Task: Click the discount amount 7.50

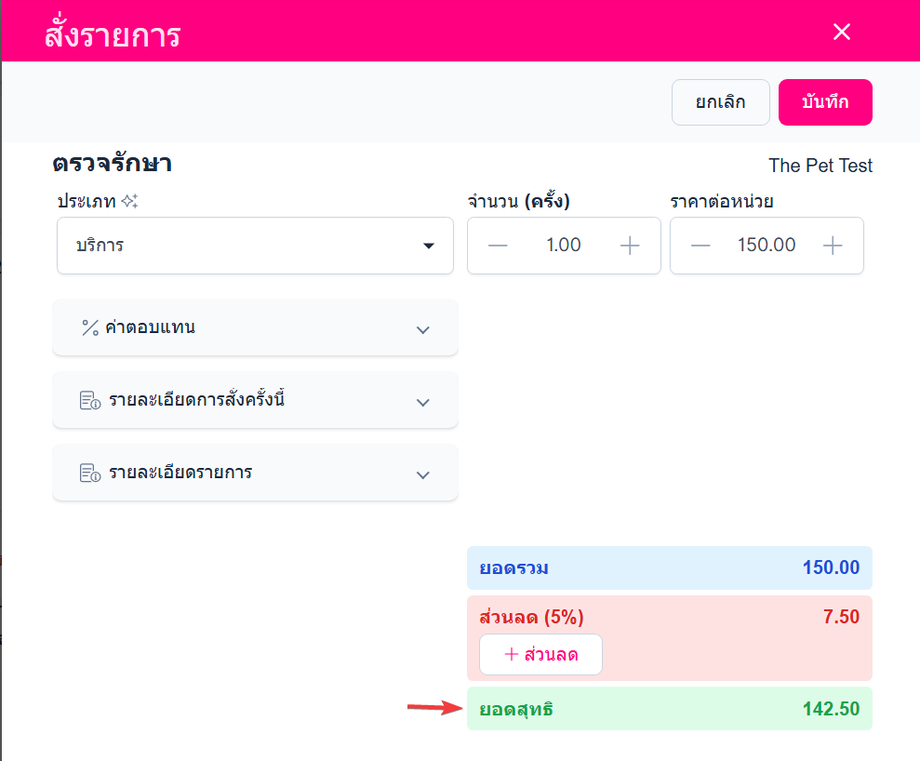Action: coord(841,617)
